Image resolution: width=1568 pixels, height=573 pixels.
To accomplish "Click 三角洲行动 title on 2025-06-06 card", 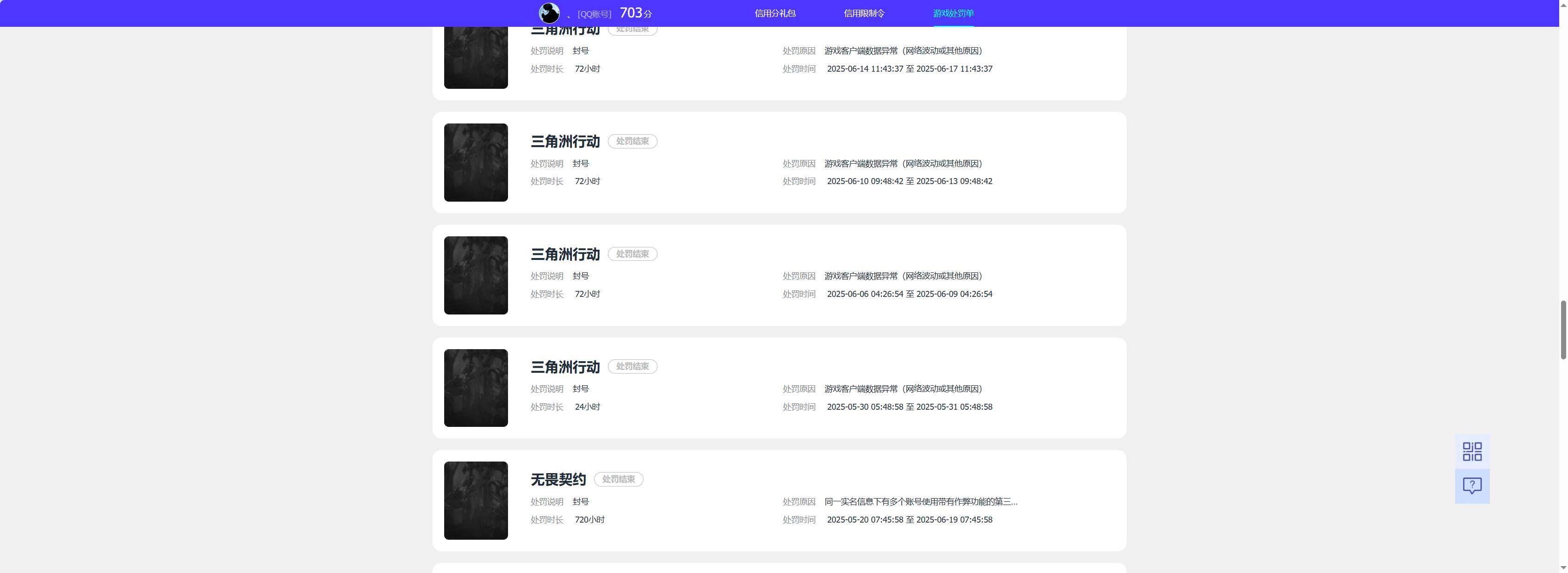I will tap(565, 253).
